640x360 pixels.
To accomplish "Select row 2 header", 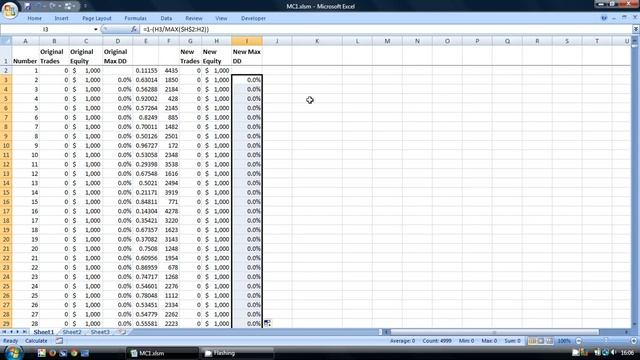I will [x=6, y=70].
